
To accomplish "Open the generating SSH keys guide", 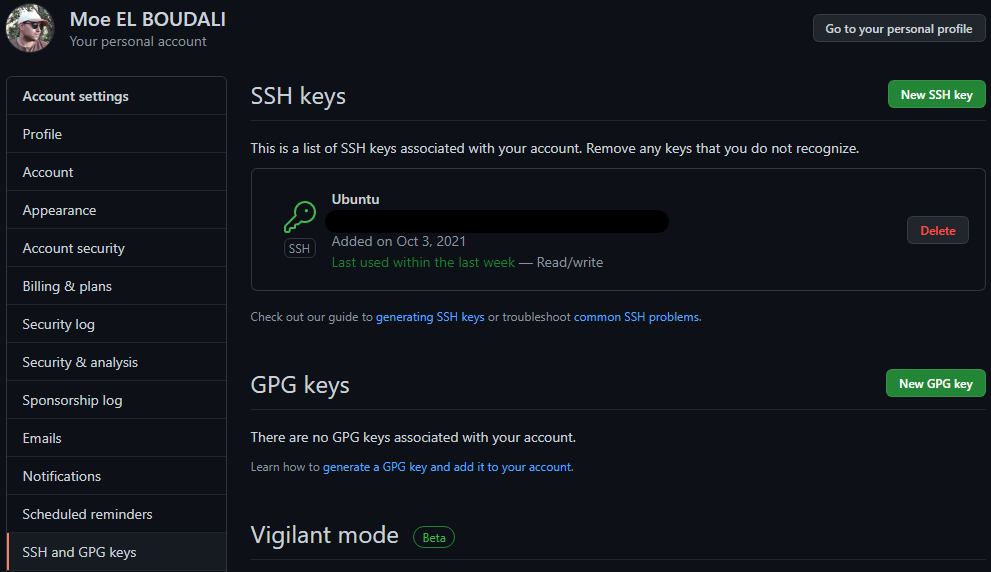I will pyautogui.click(x=430, y=317).
